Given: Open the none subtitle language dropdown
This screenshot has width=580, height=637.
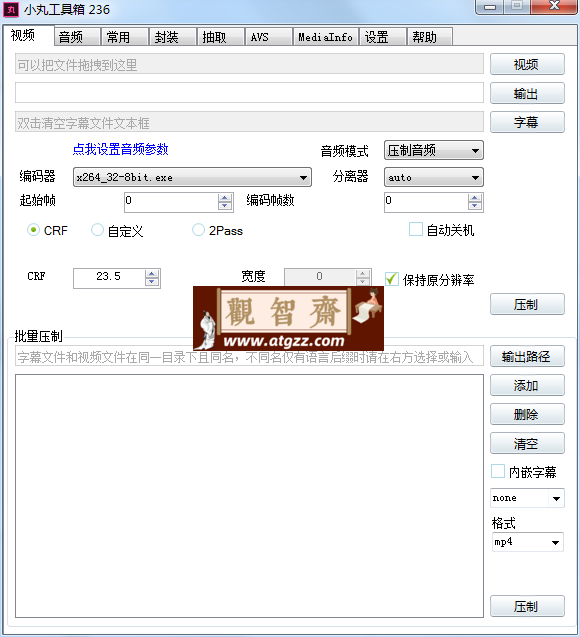Looking at the screenshot, I should (527, 498).
